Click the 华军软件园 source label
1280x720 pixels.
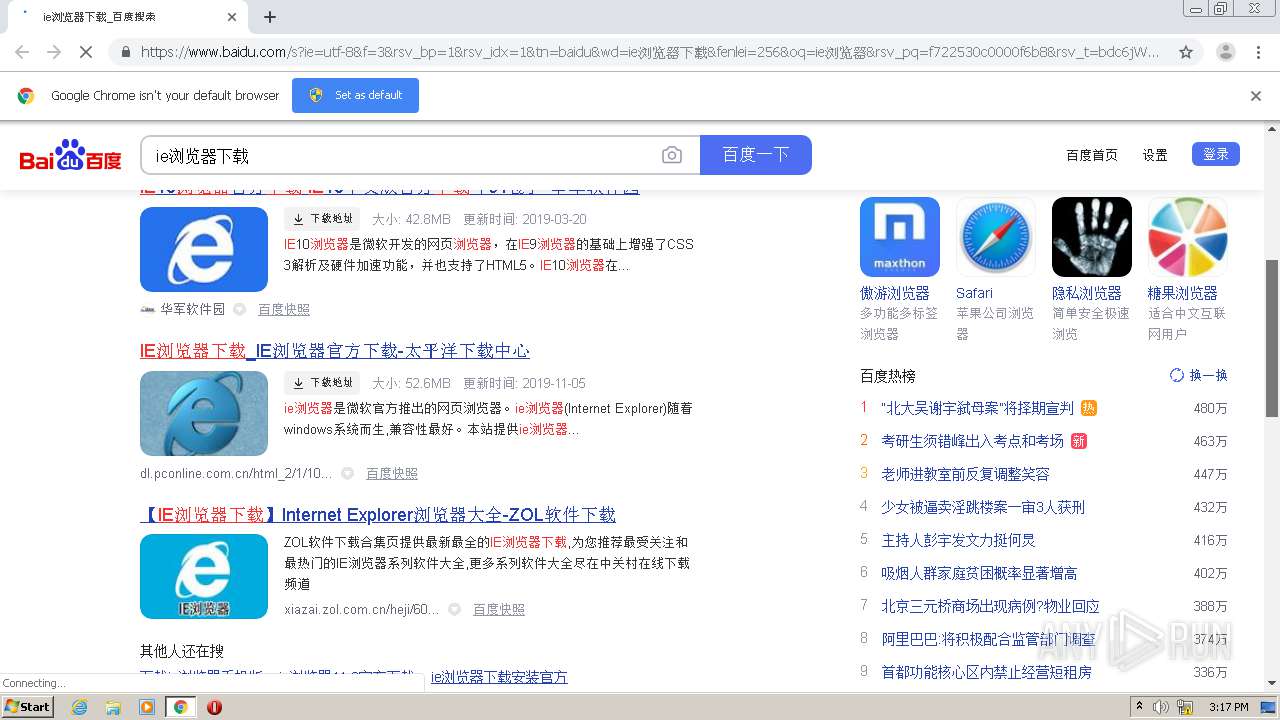[192, 310]
